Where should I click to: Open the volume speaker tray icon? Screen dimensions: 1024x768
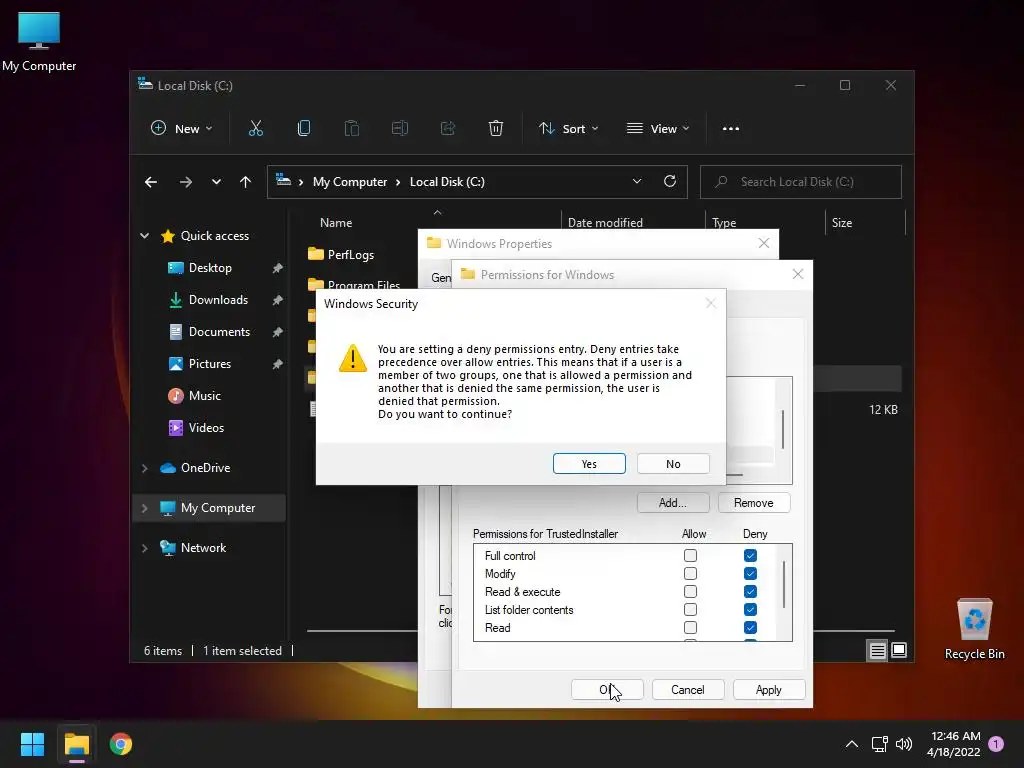[x=904, y=744]
